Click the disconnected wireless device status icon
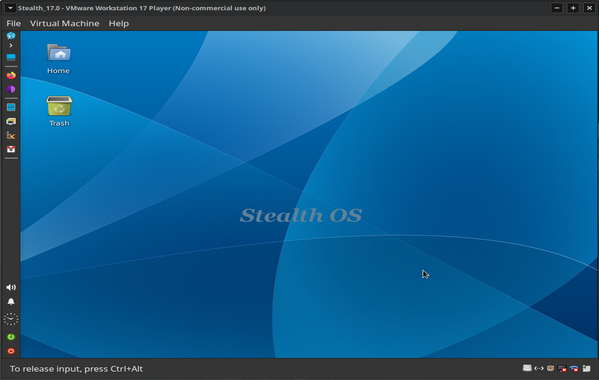Screen dimensions: 599x380 (x=574, y=369)
